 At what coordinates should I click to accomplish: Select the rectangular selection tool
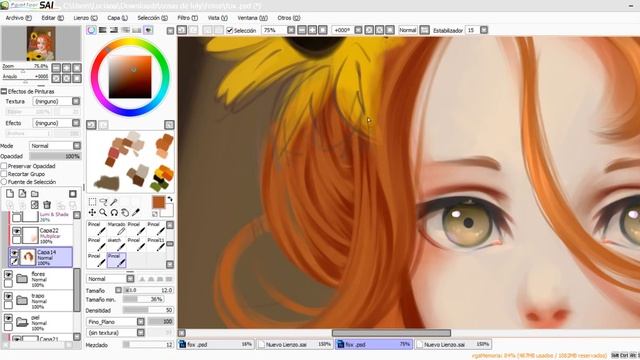point(92,202)
